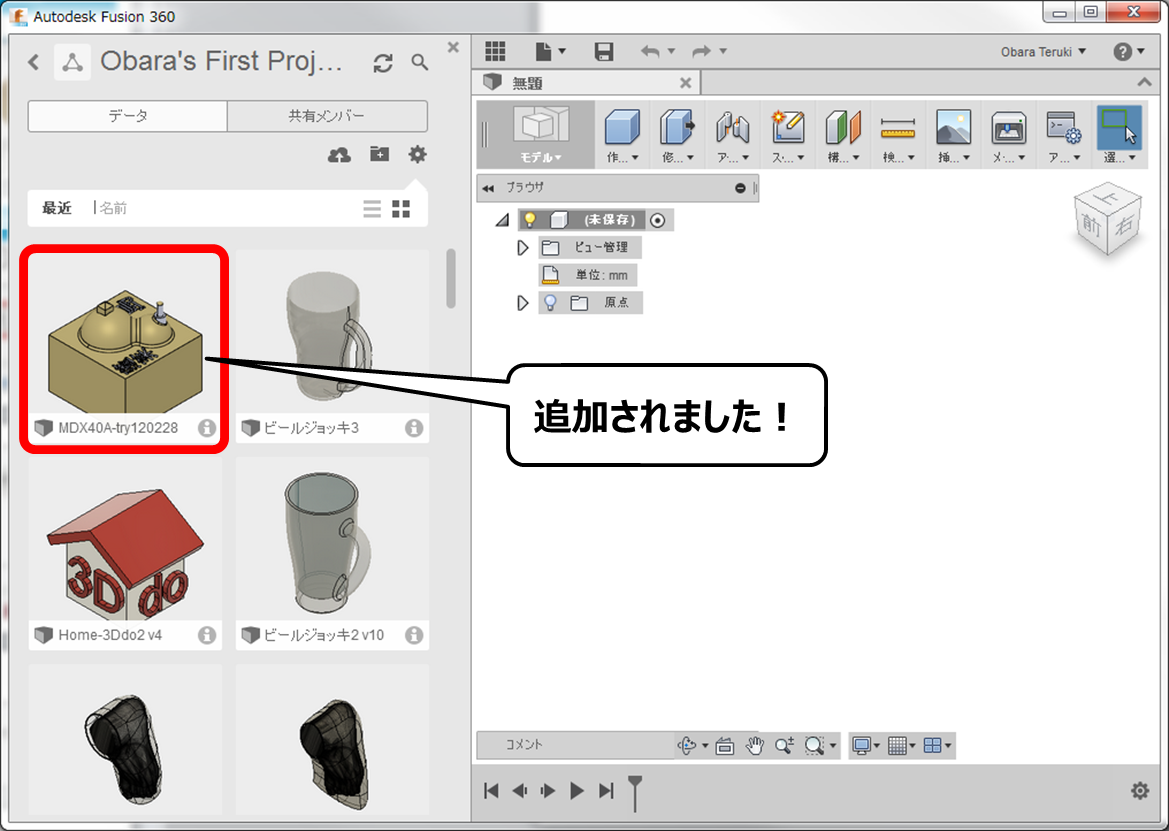Open data panel settings gear
Image resolution: width=1169 pixels, height=831 pixels.
(418, 154)
